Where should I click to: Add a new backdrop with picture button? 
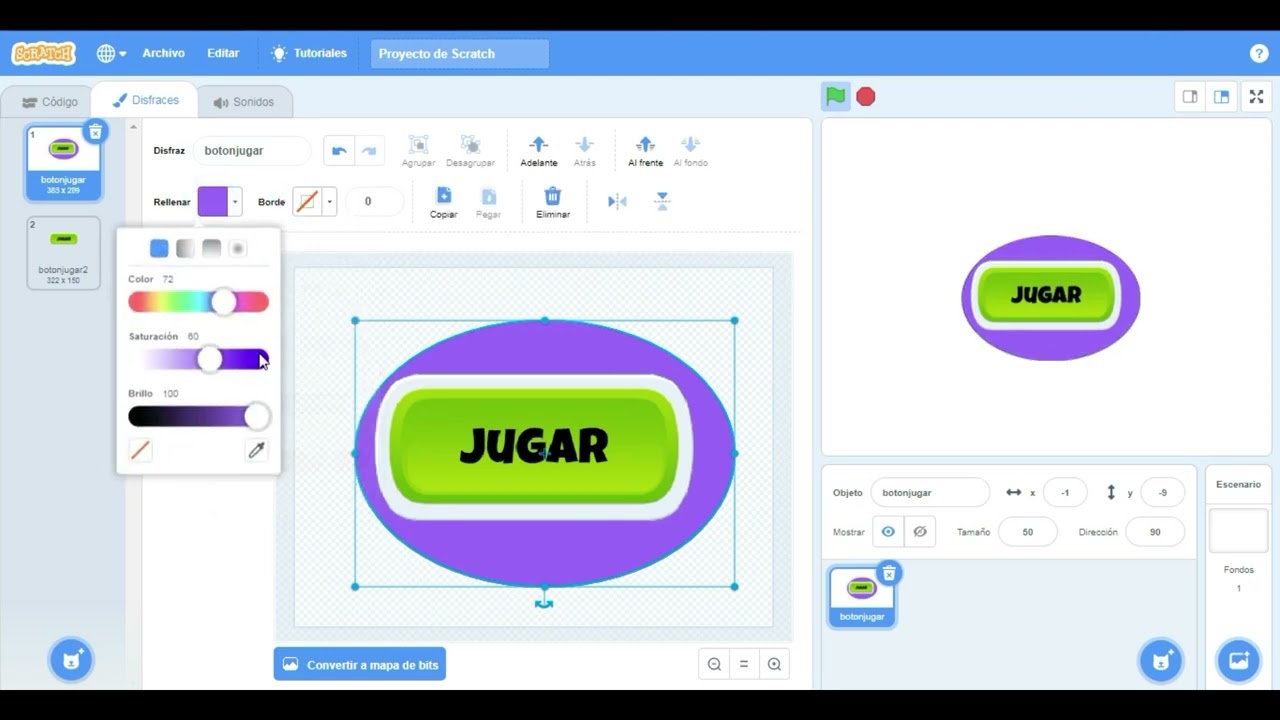click(1238, 660)
